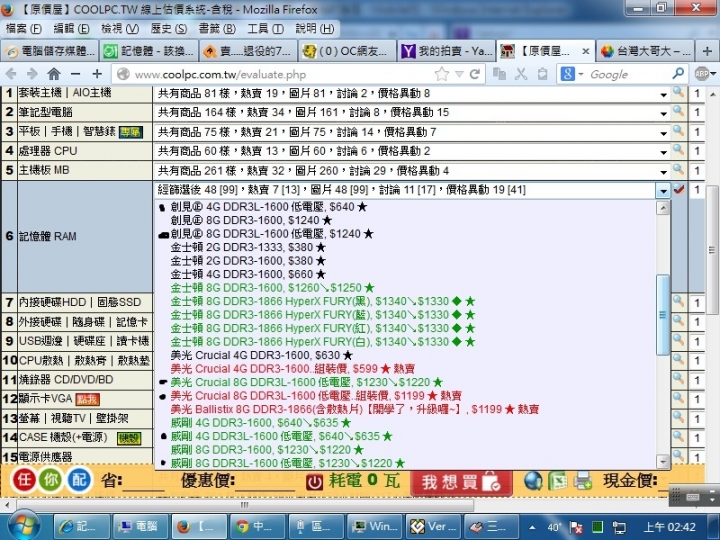Click the paste clipboard toolbar icon

coord(542,74)
